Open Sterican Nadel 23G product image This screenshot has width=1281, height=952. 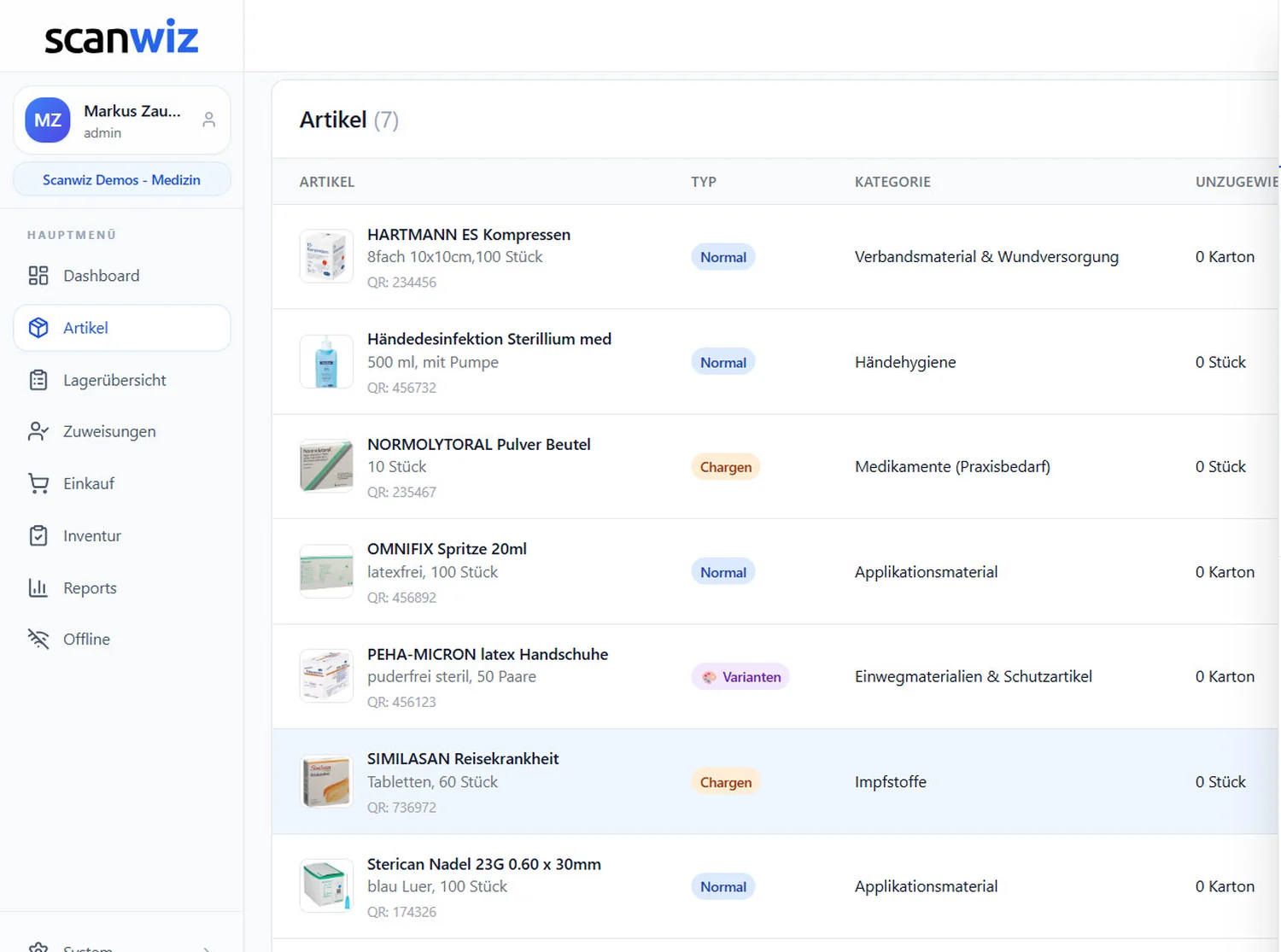326,886
